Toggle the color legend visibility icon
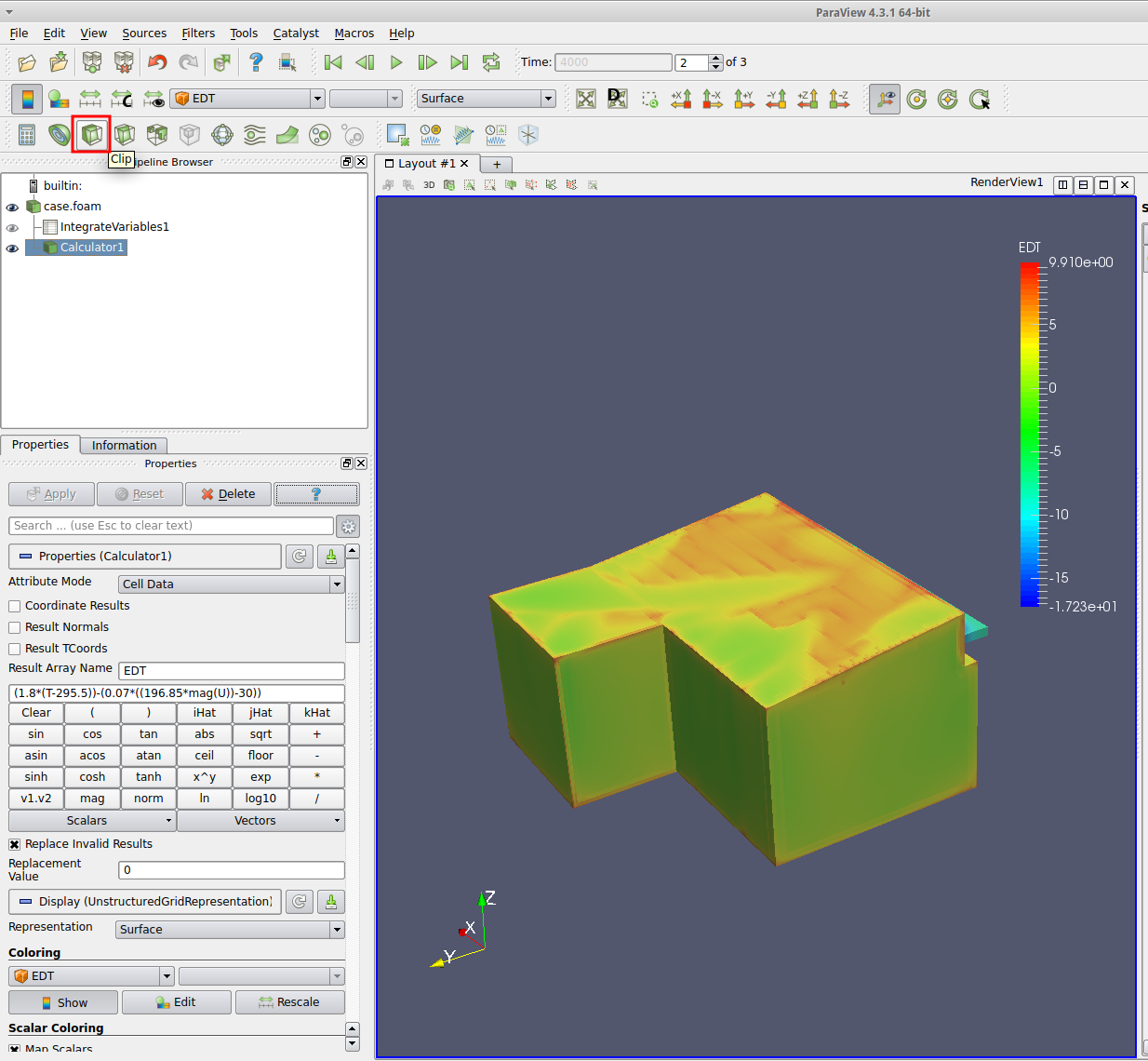 (27, 99)
